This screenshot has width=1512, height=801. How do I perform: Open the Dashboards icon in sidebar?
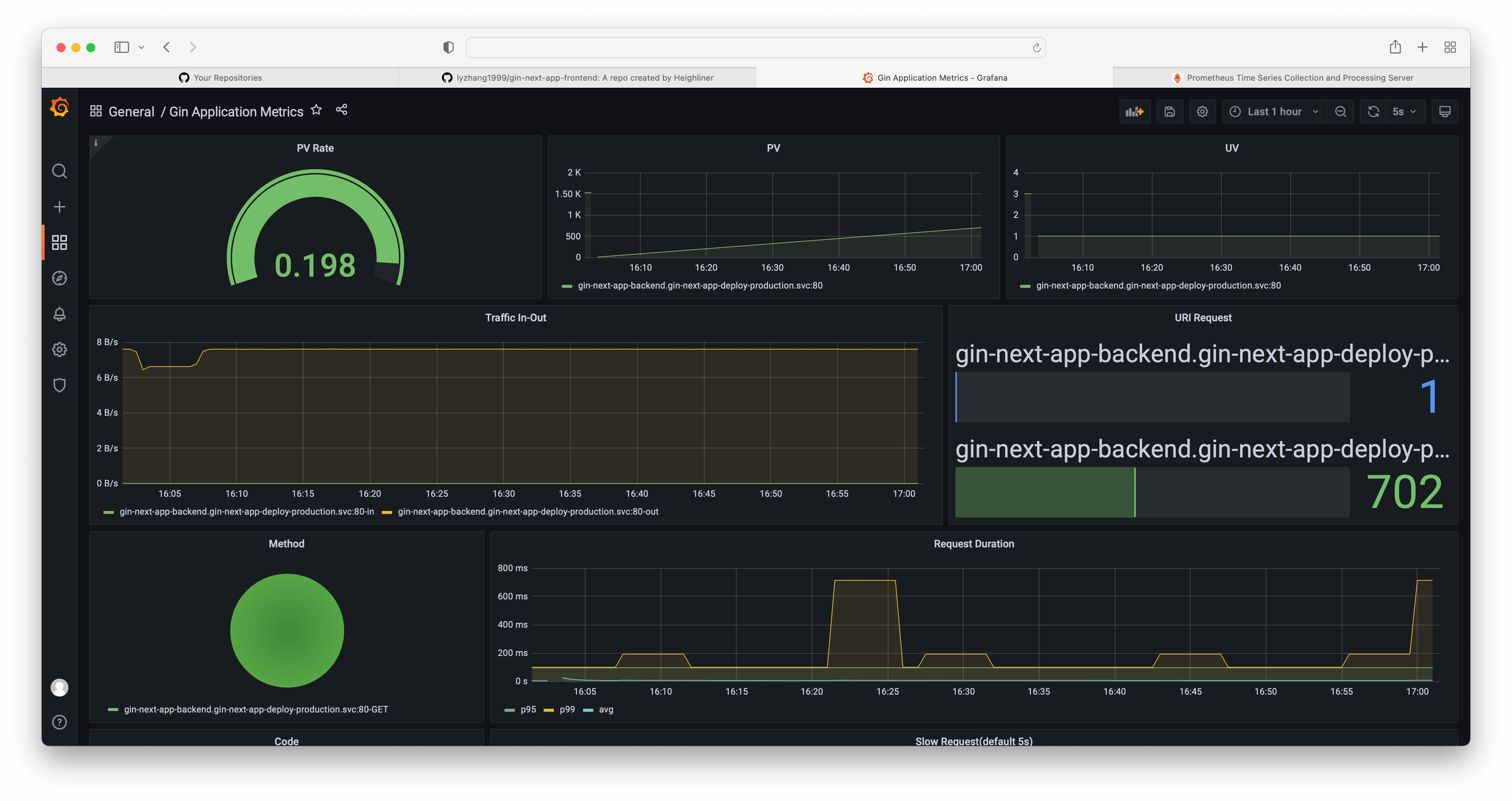point(59,242)
